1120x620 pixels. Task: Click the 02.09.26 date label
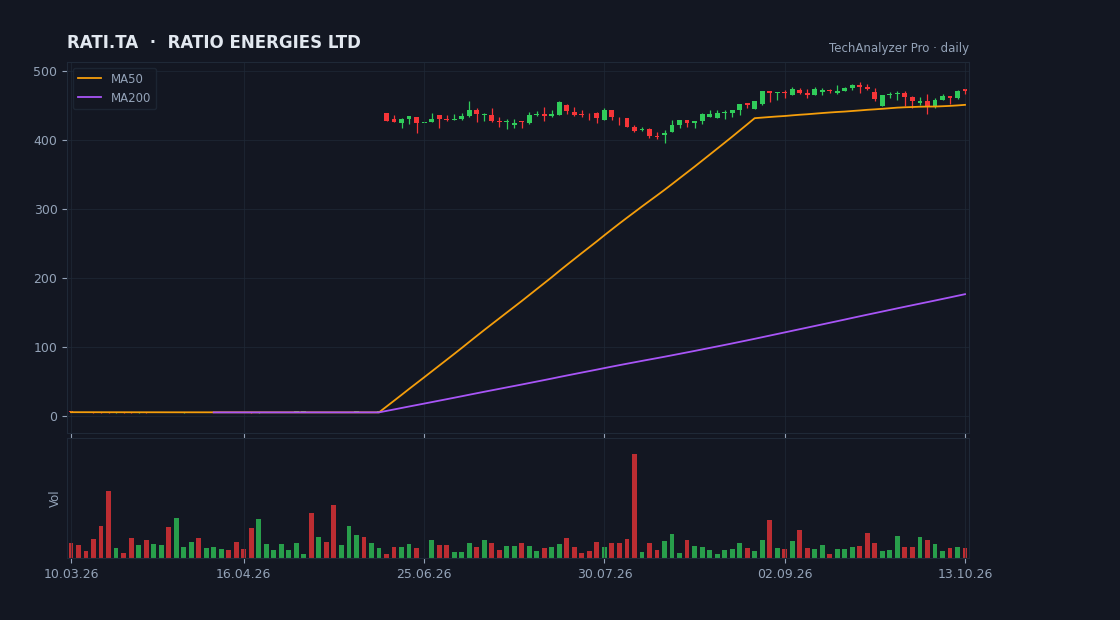point(785,574)
